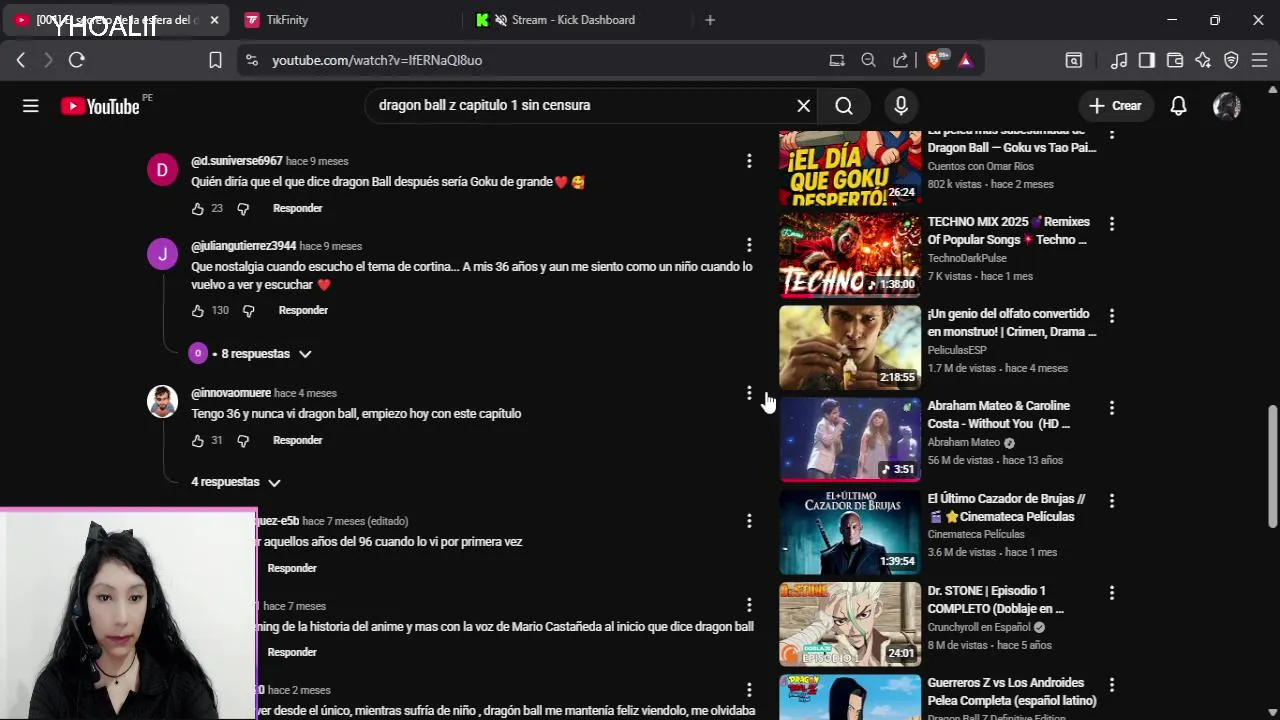This screenshot has height=720, width=1280.
Task: Open options for Abraham Mateo video
Action: [1111, 408]
